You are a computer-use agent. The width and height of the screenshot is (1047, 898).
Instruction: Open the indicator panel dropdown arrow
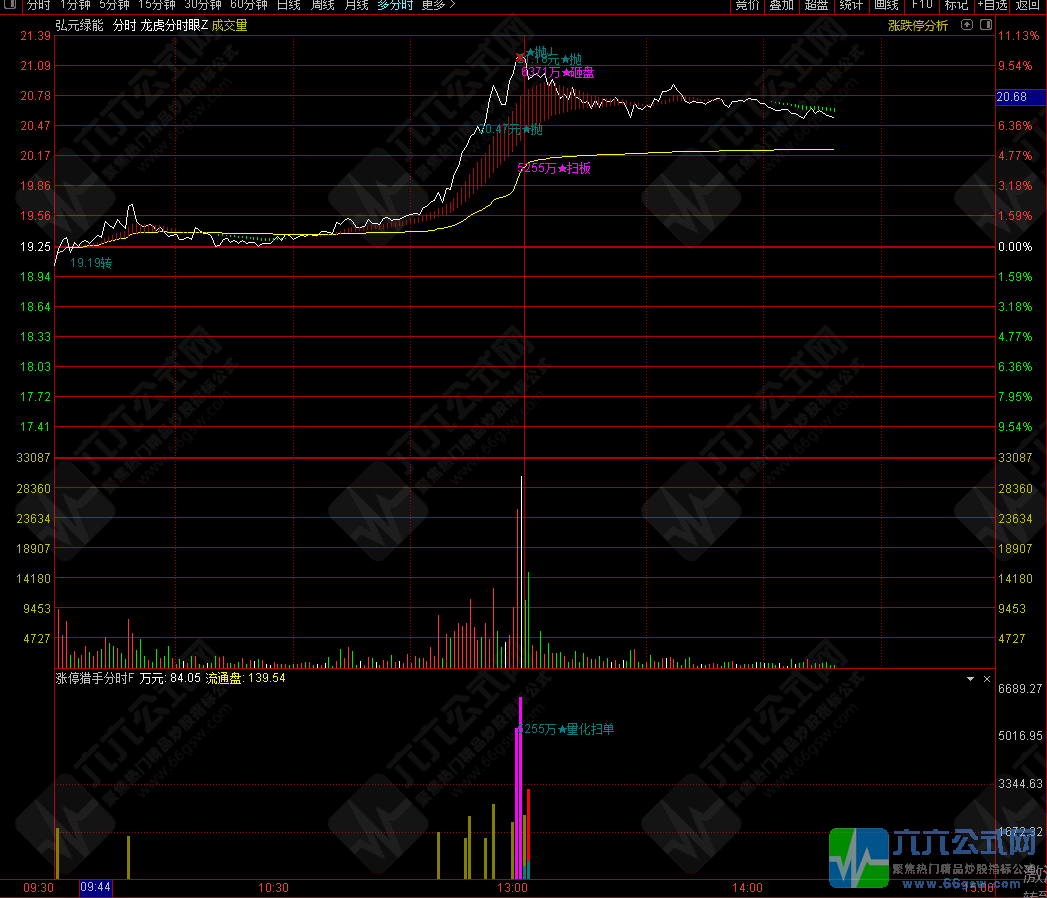[x=969, y=678]
